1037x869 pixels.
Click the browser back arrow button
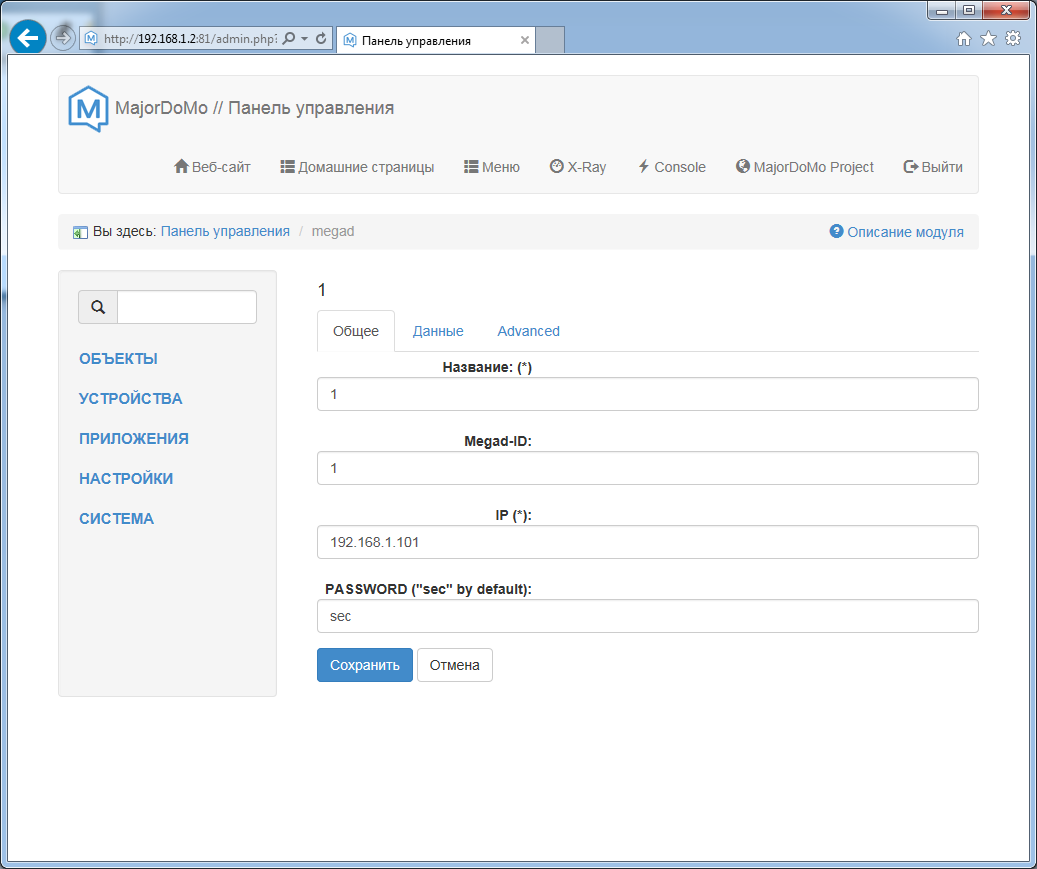27,39
